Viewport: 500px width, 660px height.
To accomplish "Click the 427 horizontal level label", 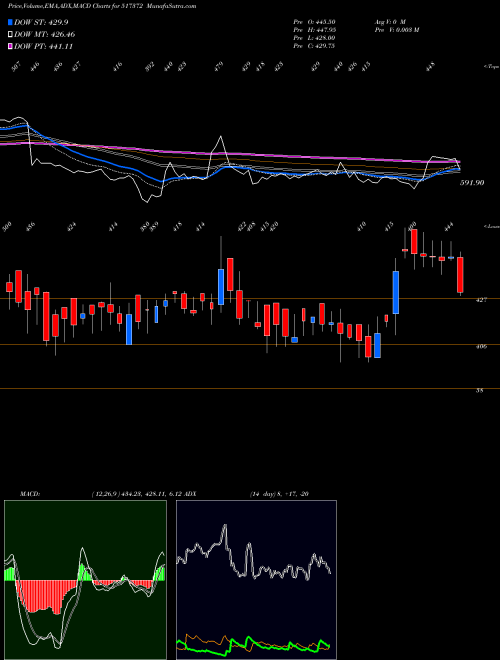I will (x=482, y=300).
